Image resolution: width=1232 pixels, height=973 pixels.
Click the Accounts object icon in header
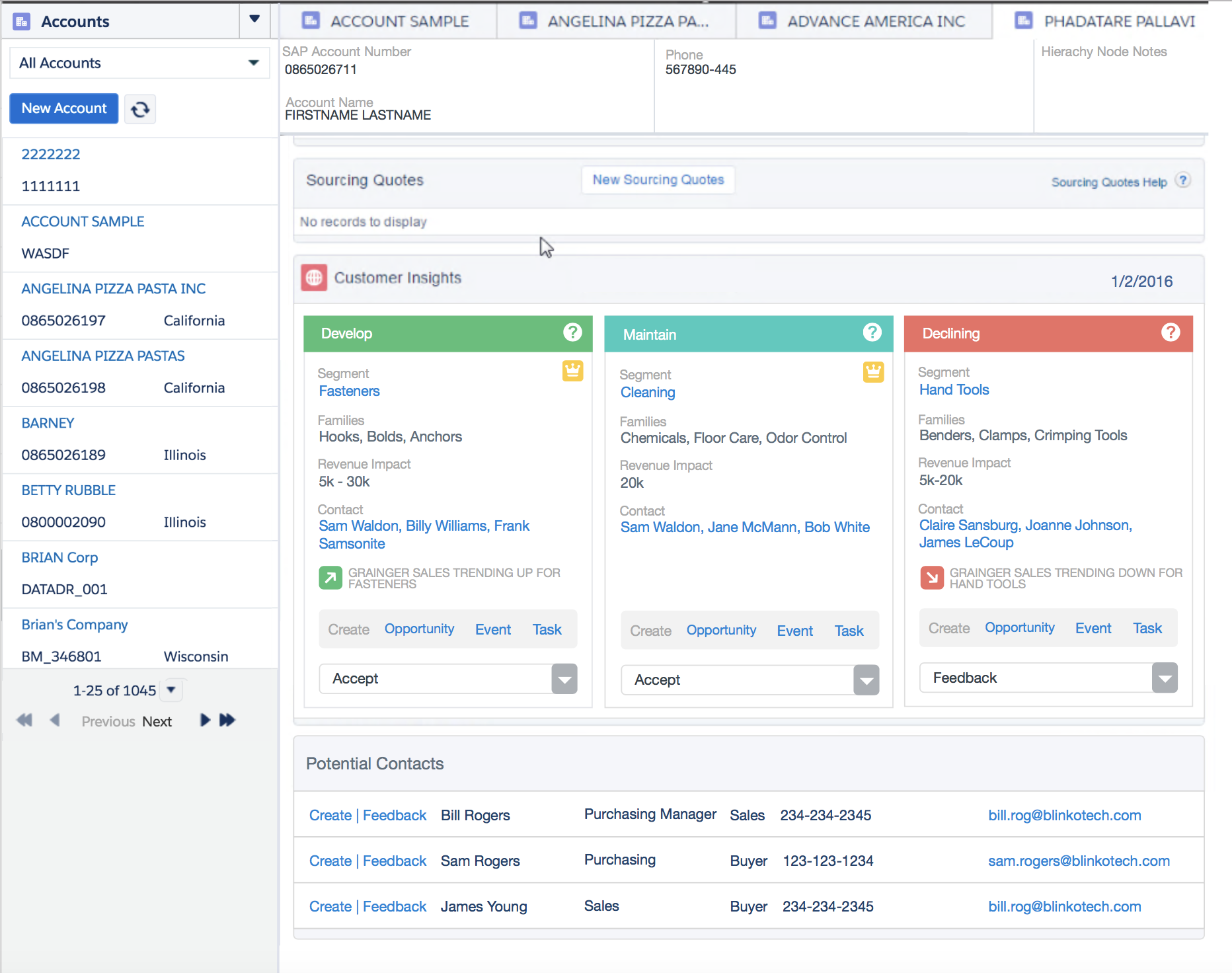coord(22,22)
